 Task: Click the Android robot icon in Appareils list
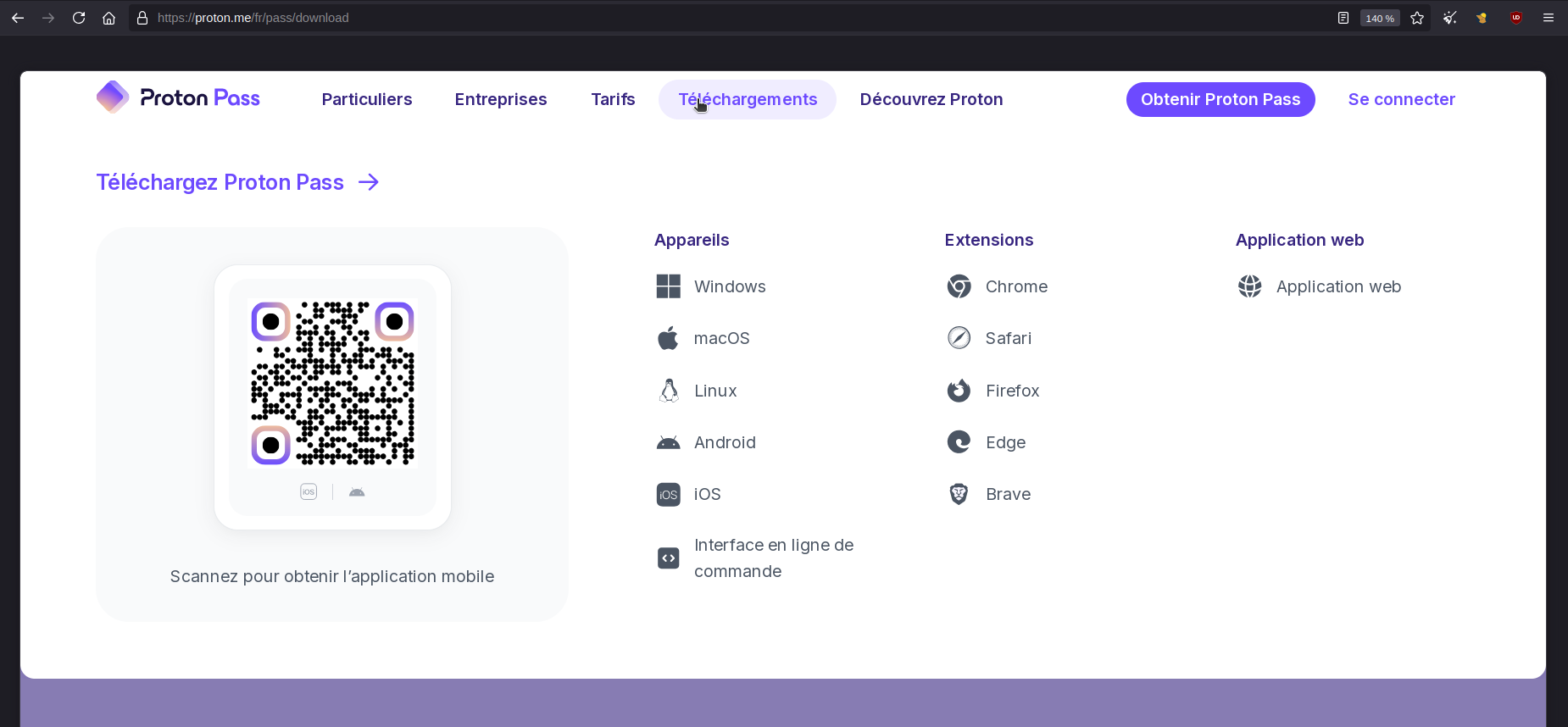click(x=669, y=442)
